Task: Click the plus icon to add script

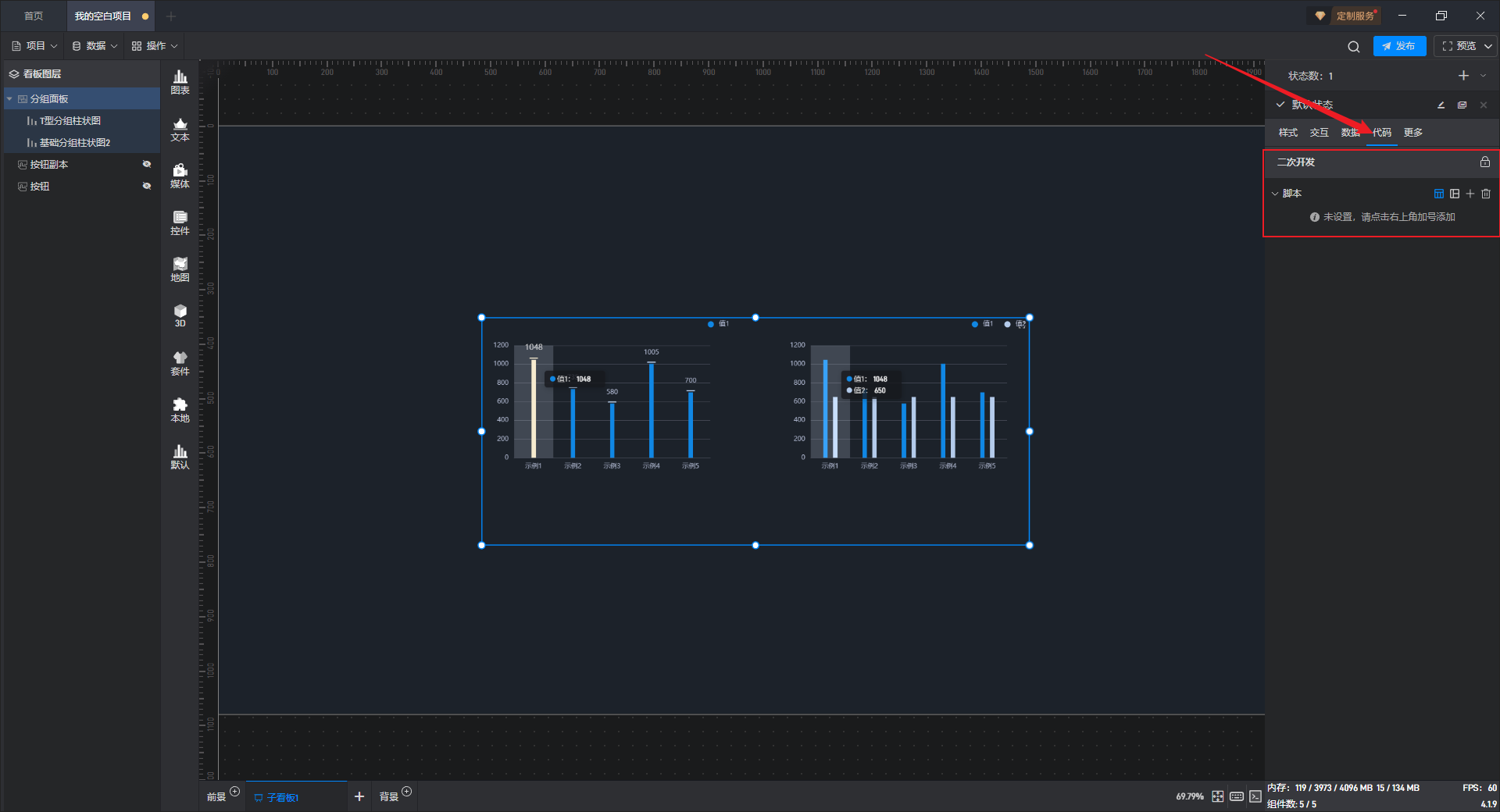Action: pyautogui.click(x=1470, y=194)
